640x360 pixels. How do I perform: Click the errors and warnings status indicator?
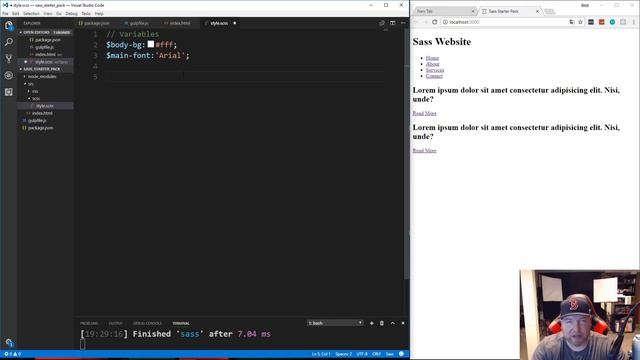(12, 354)
